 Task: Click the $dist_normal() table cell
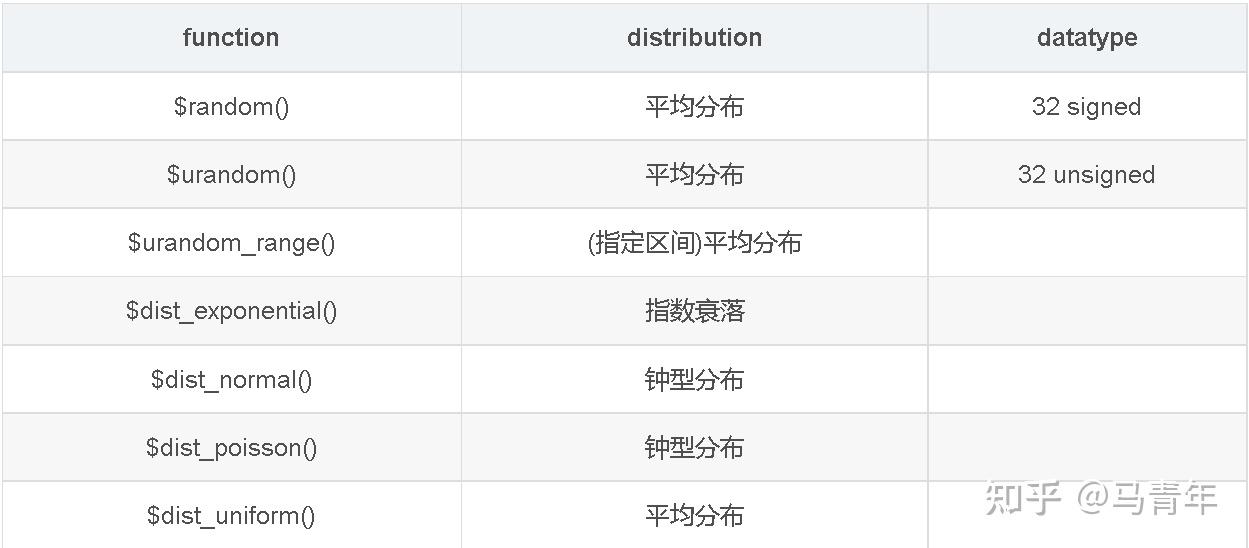[x=231, y=380]
